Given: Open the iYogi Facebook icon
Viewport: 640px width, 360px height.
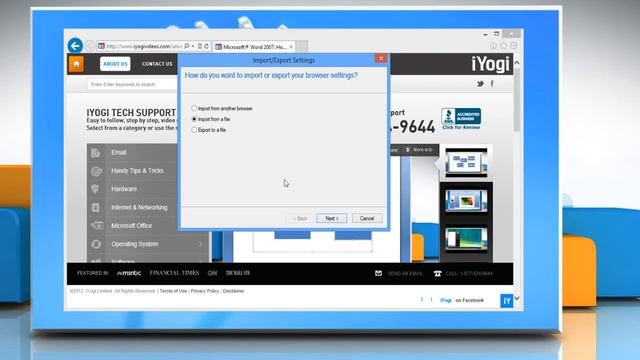Looking at the screenshot, I should 492,84.
